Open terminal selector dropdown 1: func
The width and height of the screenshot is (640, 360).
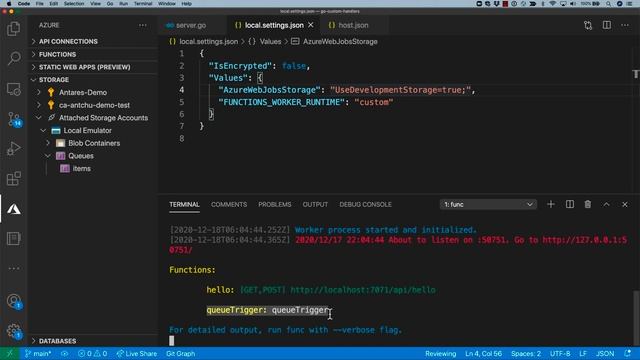pos(488,204)
